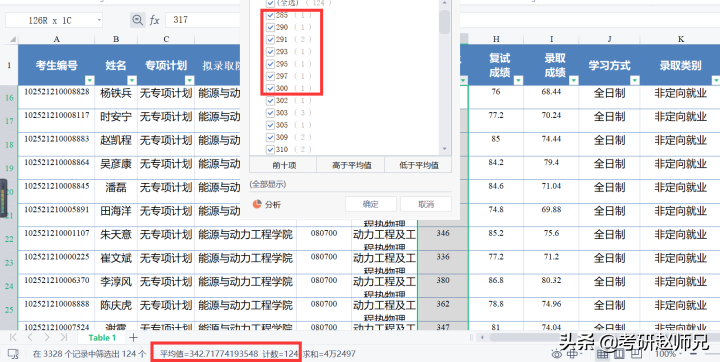This screenshot has width=720, height=362.
Task: Select column B header
Action: 116,39
